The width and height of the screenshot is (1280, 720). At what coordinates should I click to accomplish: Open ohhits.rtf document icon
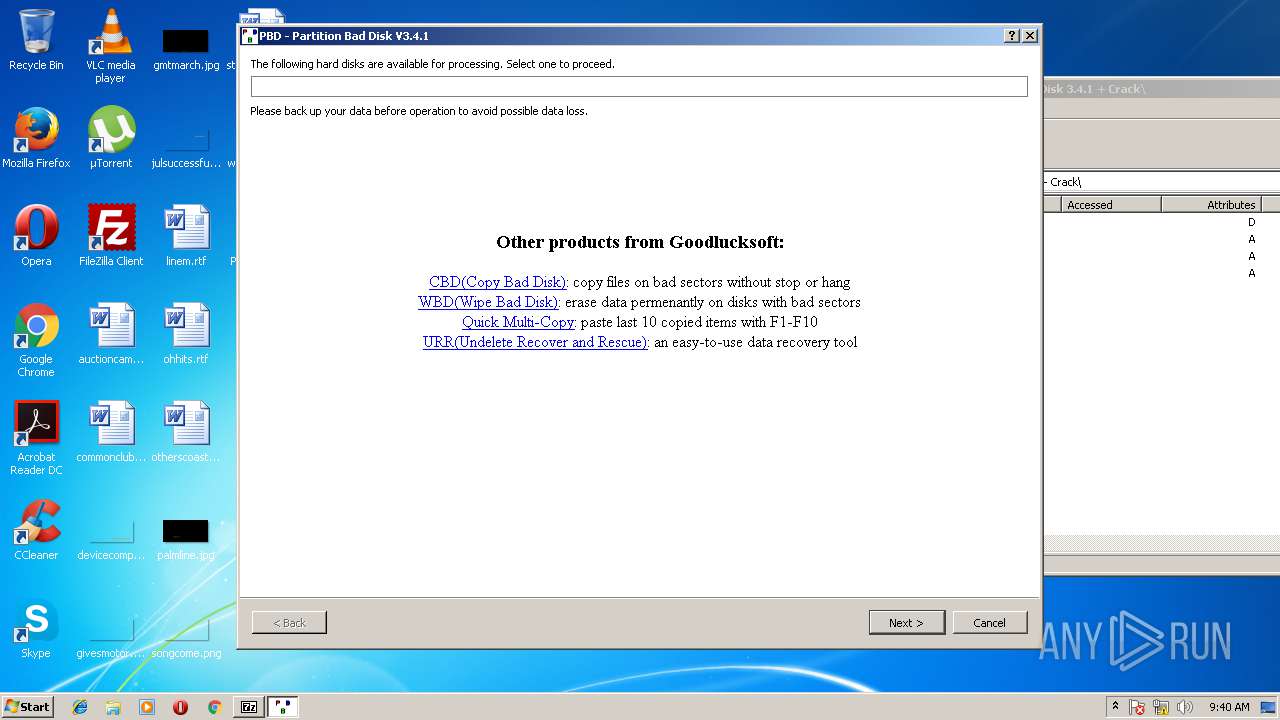click(x=186, y=334)
